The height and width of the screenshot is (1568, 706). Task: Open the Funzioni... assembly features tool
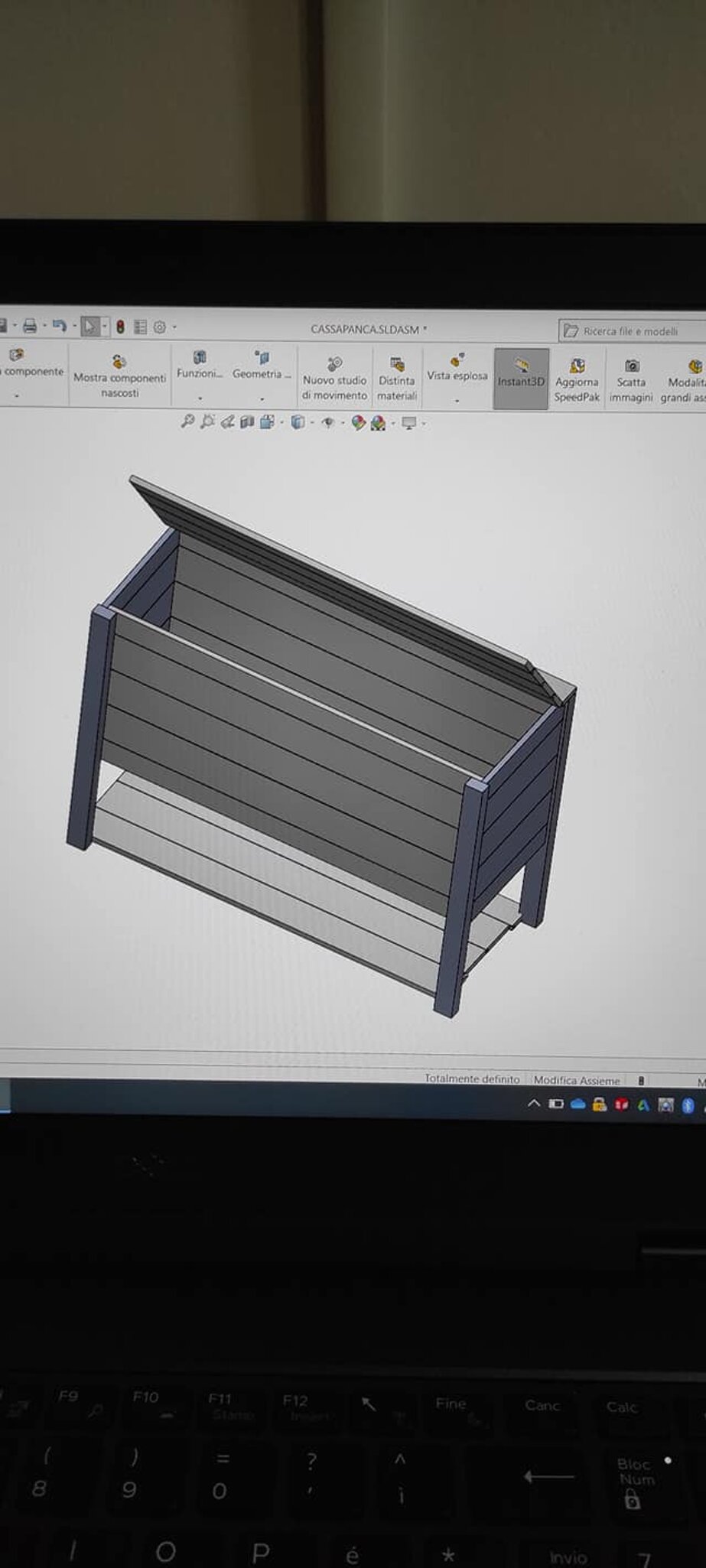(x=200, y=364)
